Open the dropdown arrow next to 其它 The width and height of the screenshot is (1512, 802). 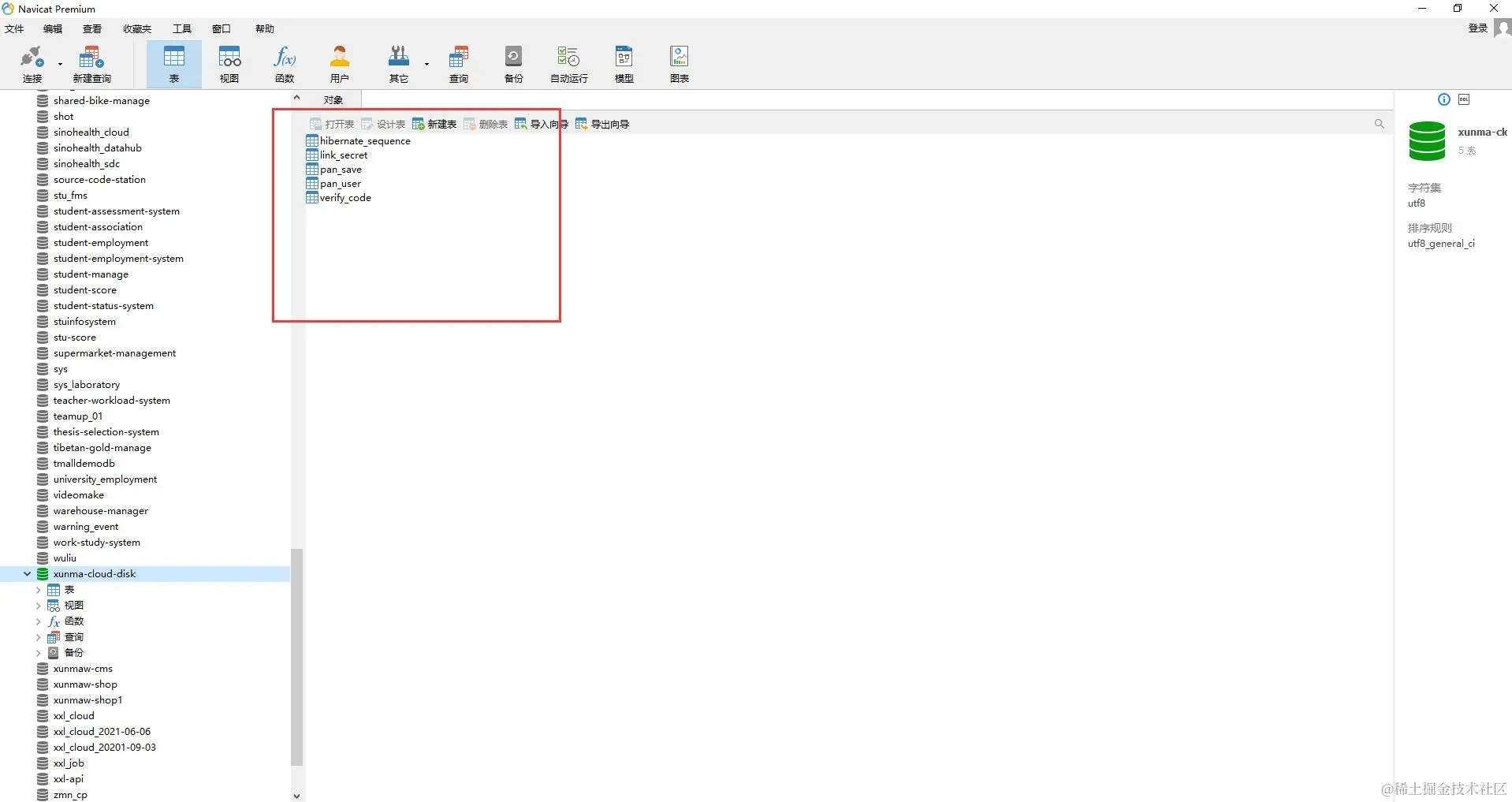426,65
